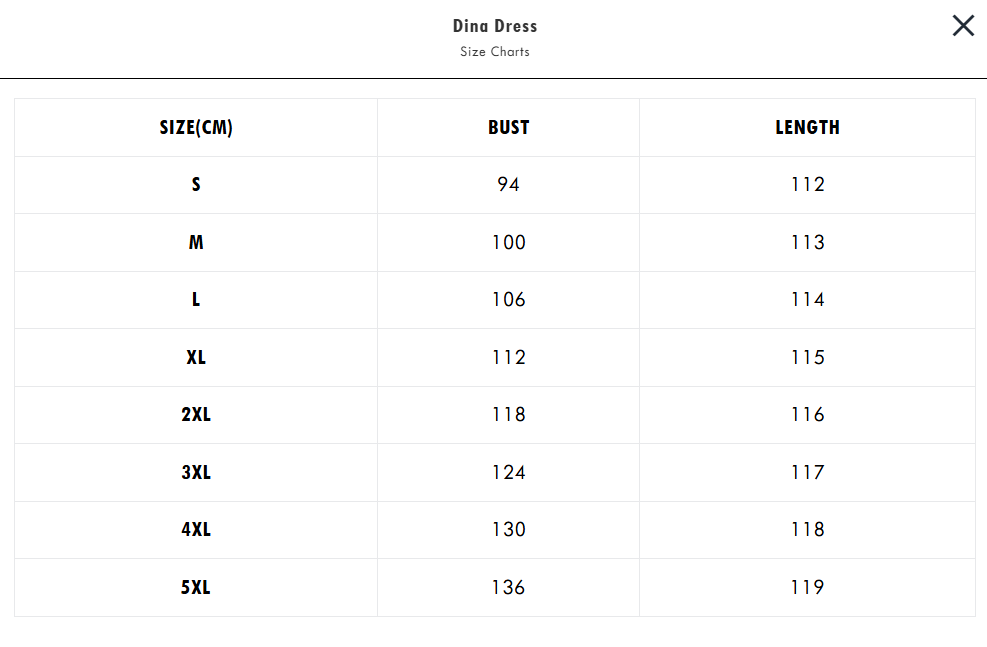Click the Dina Dress title

495,26
